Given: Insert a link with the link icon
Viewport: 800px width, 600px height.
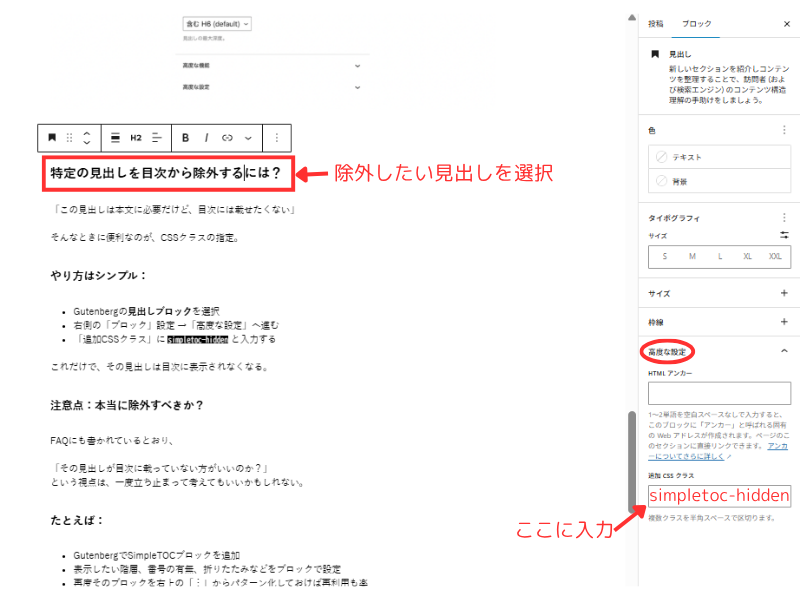Looking at the screenshot, I should (227, 138).
